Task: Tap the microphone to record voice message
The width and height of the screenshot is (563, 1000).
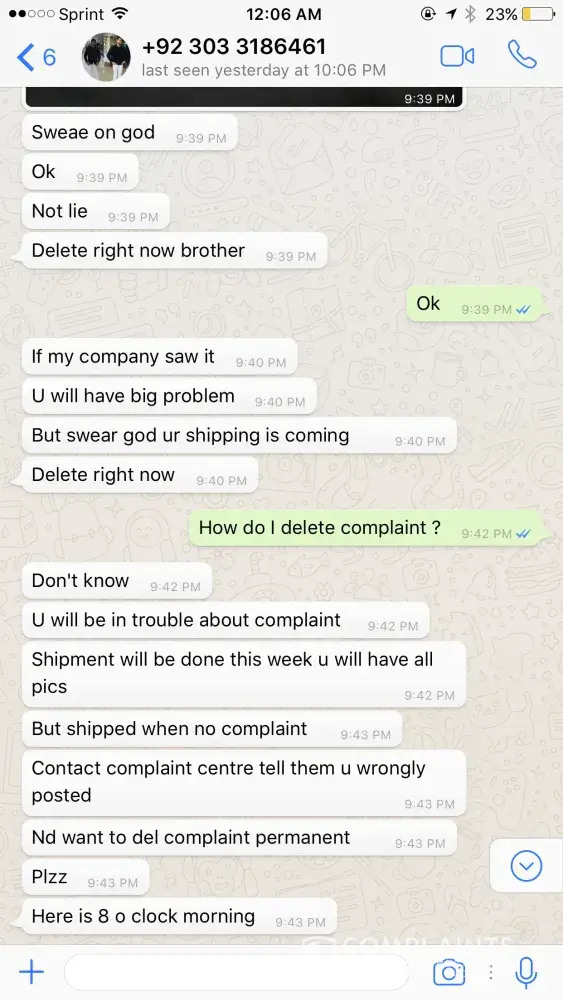Action: point(526,972)
